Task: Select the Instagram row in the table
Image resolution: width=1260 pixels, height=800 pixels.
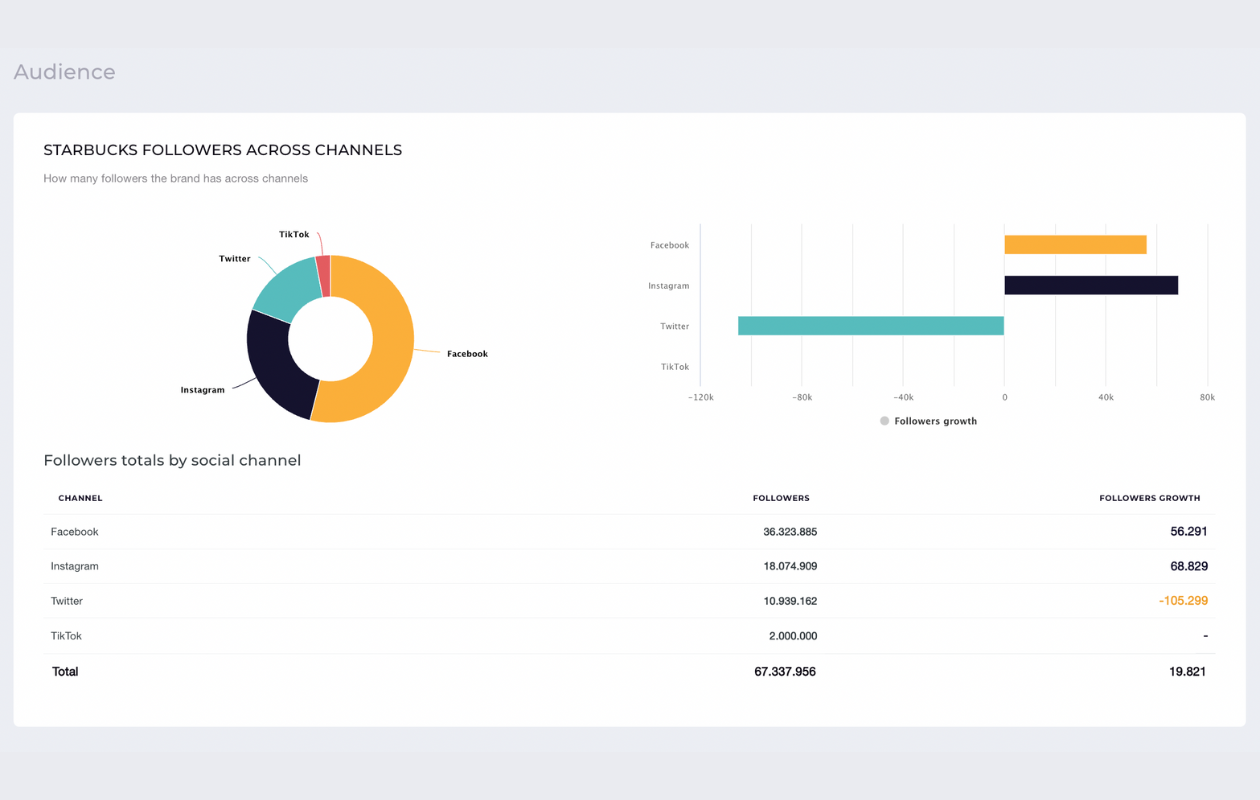Action: click(630, 566)
